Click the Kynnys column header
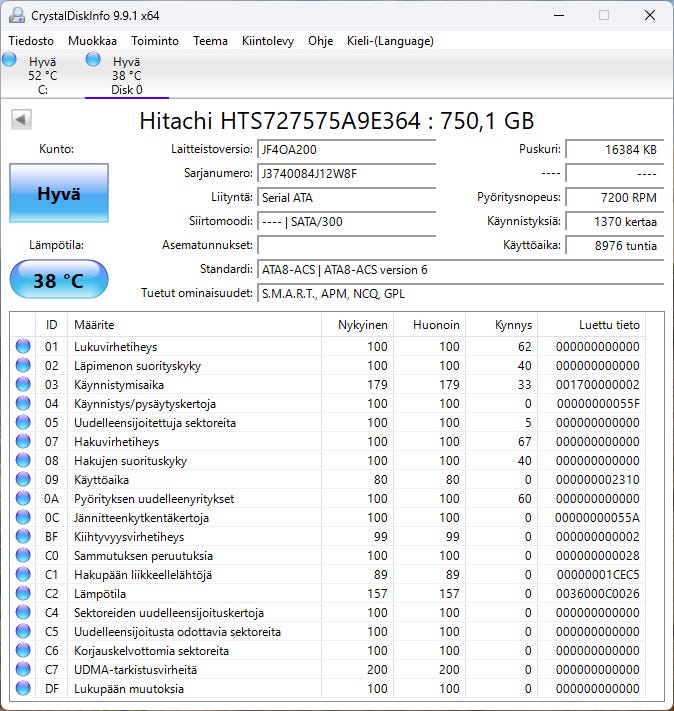 (502, 325)
